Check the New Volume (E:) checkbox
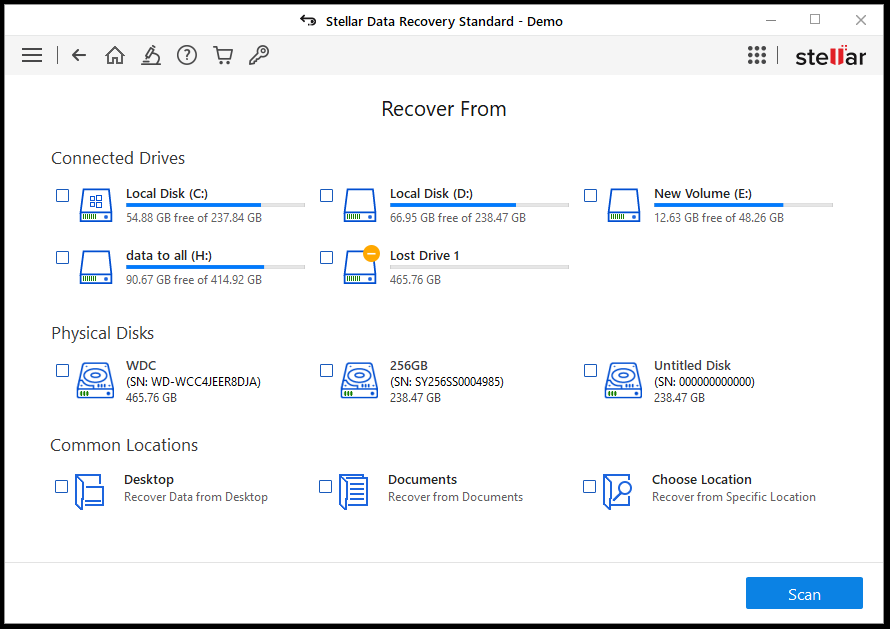 pos(590,195)
